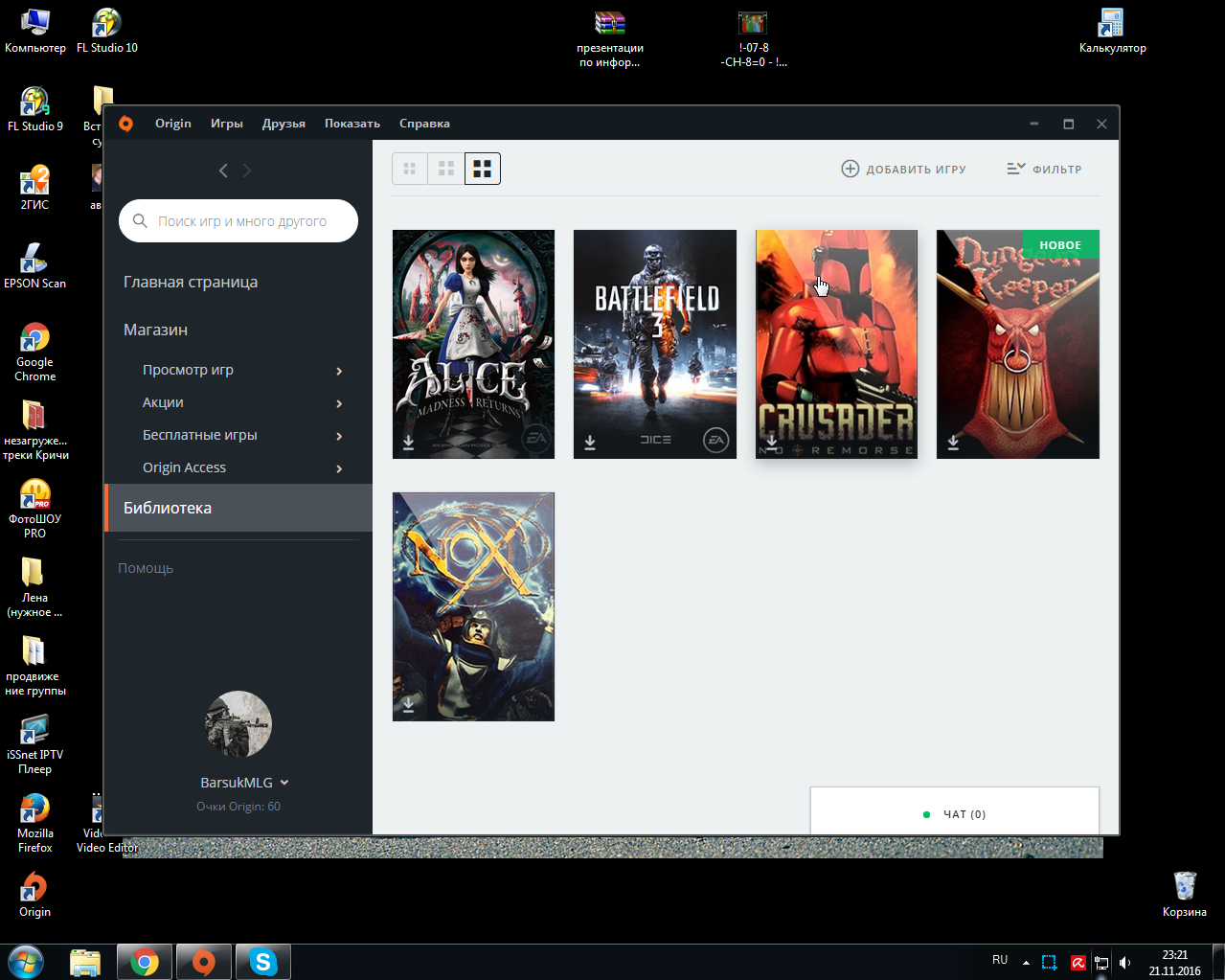Open the Справка menu

click(424, 124)
